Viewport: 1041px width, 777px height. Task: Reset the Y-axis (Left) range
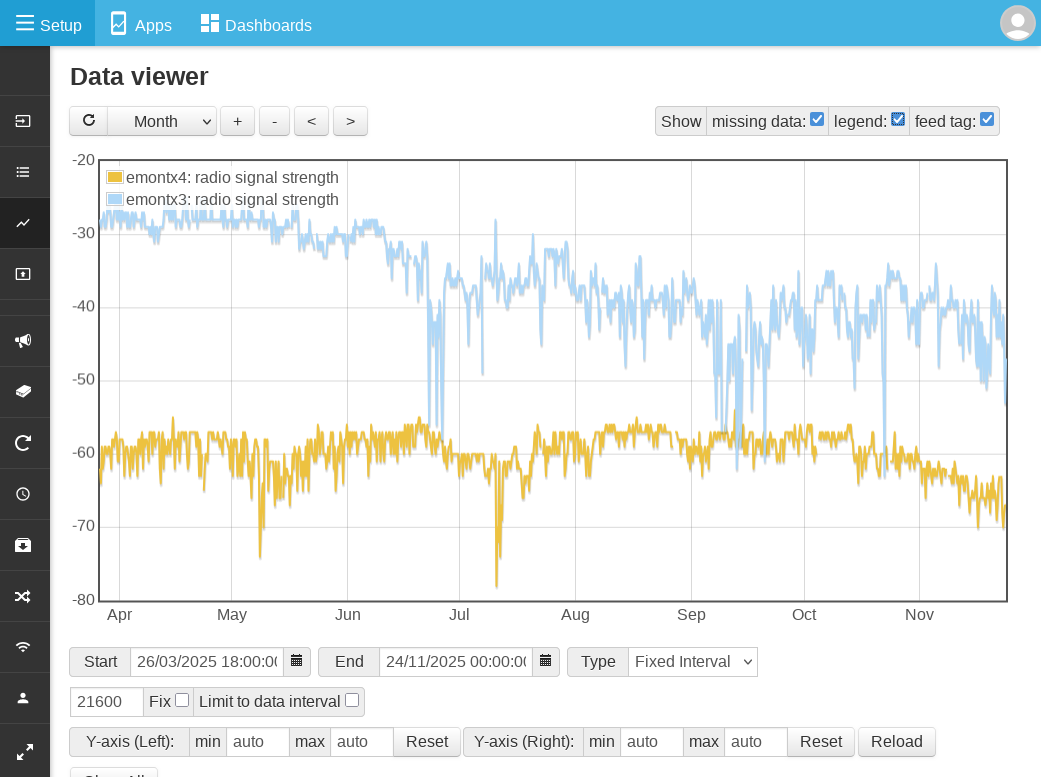pyautogui.click(x=427, y=742)
